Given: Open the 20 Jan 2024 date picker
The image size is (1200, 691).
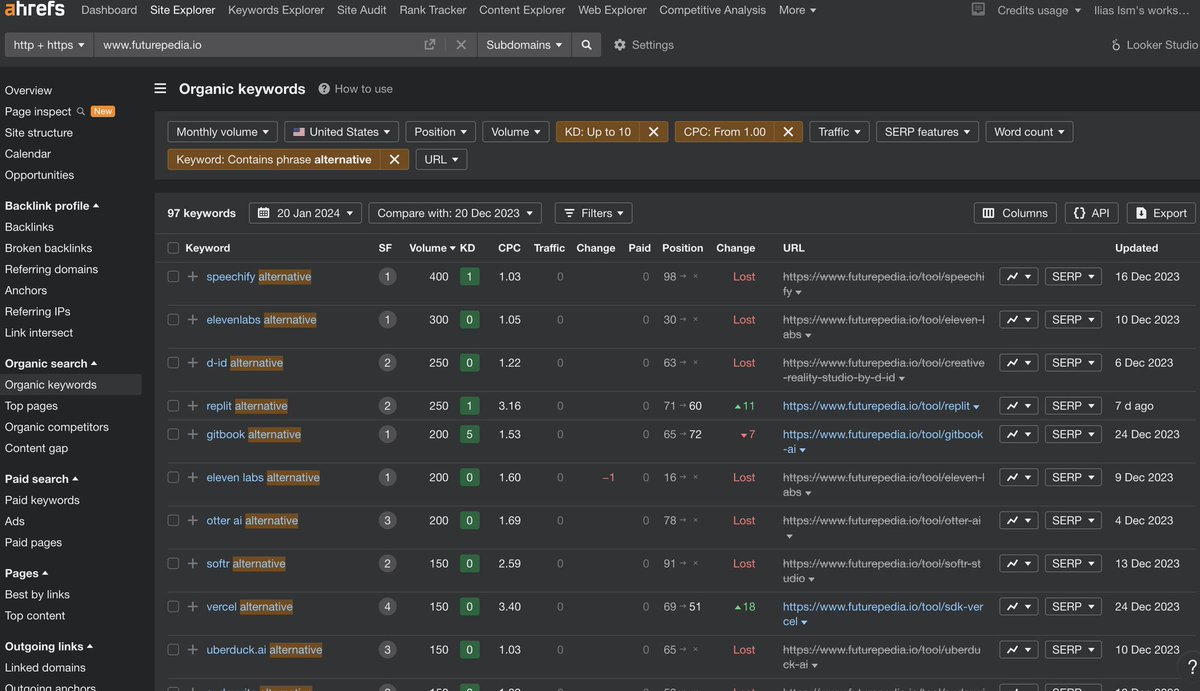Looking at the screenshot, I should coord(305,213).
